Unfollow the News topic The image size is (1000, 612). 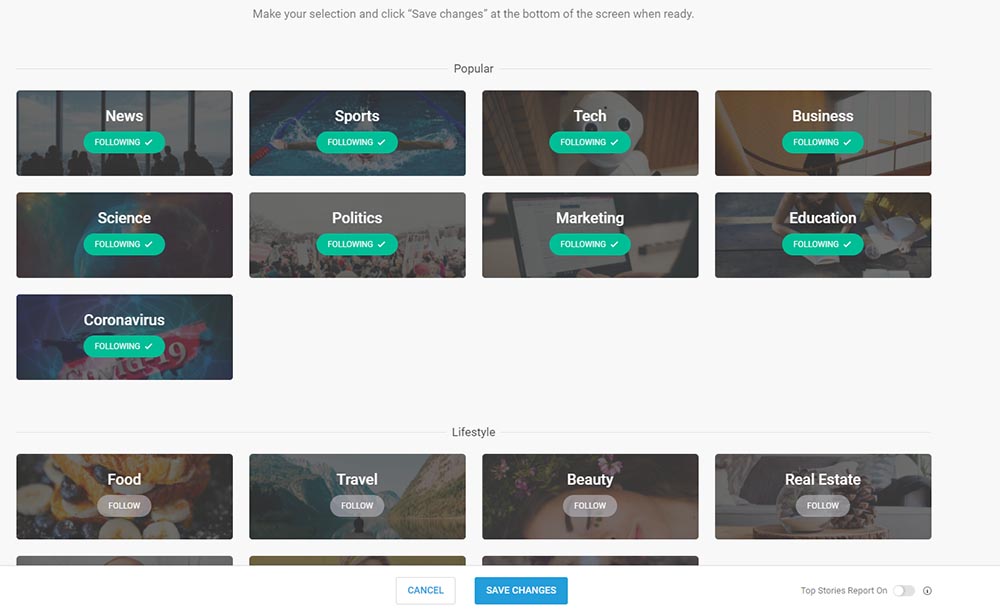pos(124,142)
